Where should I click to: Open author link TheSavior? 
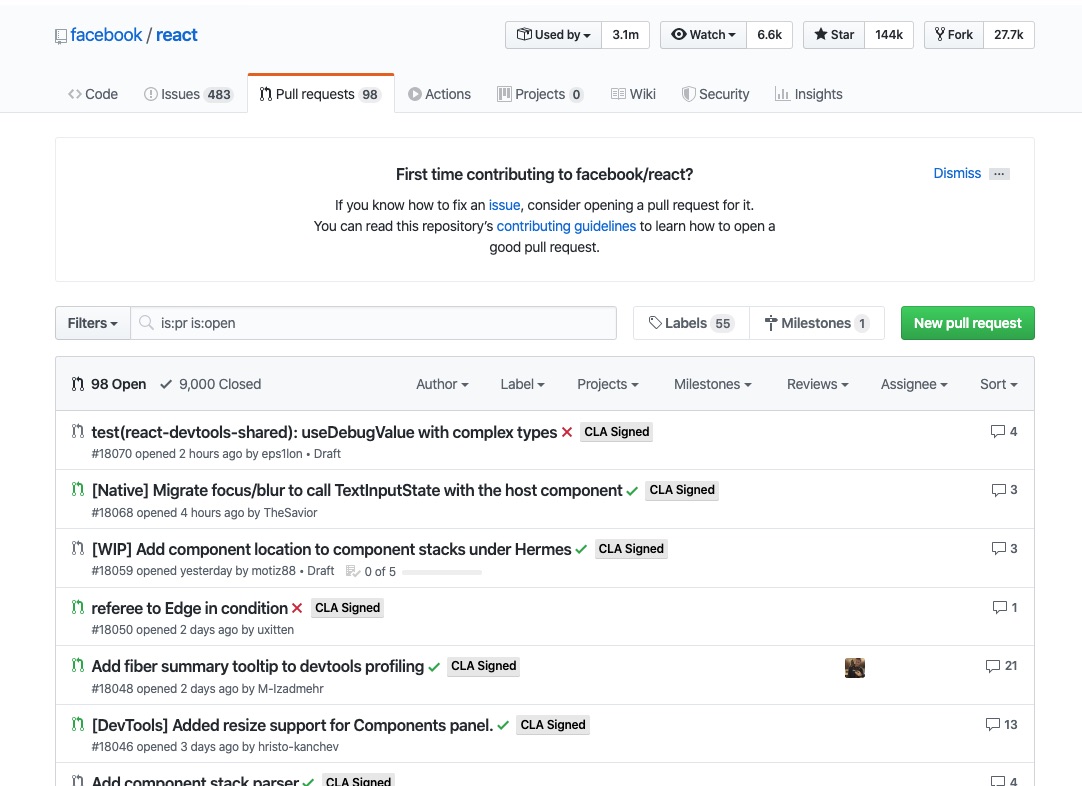291,513
